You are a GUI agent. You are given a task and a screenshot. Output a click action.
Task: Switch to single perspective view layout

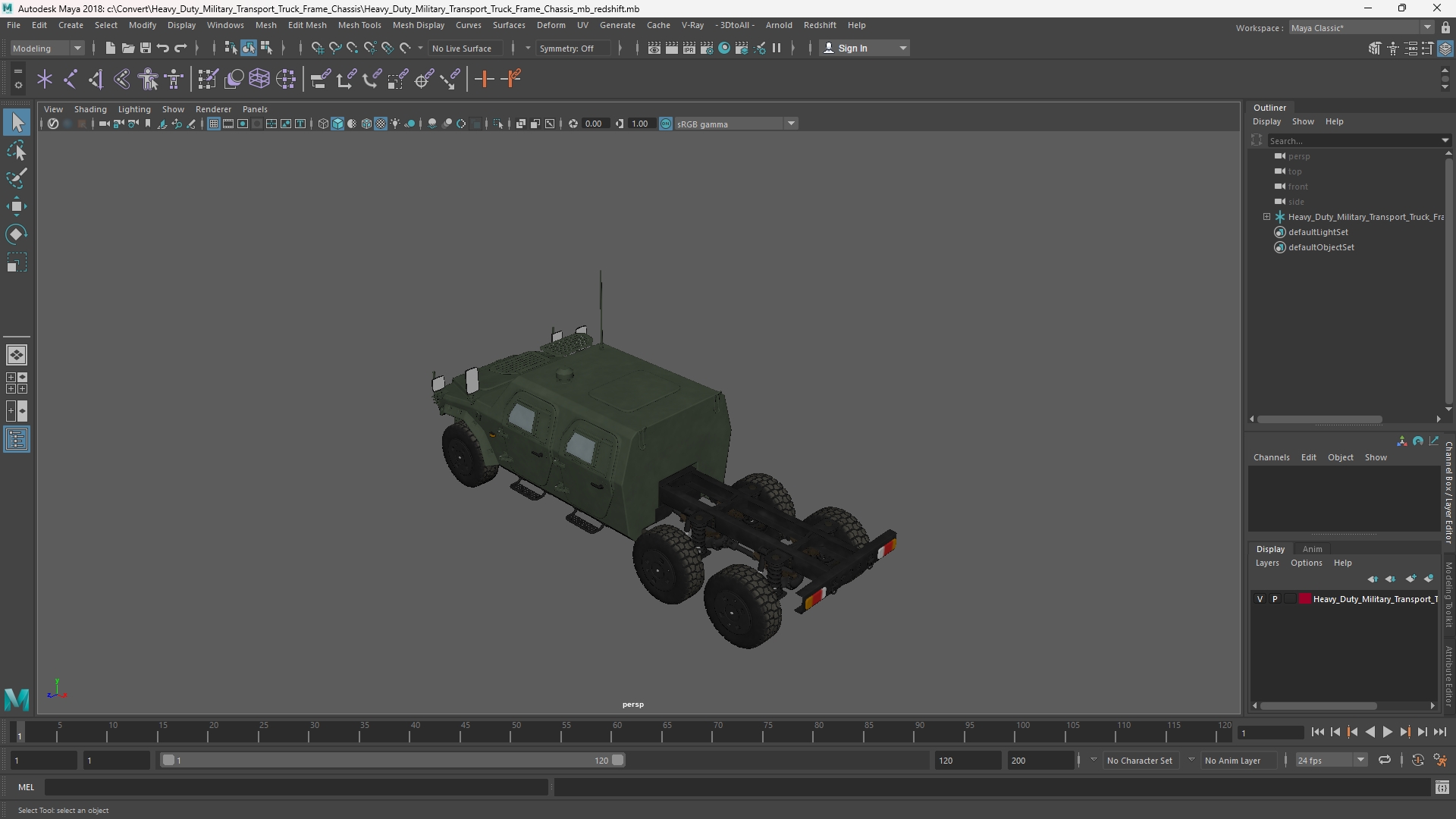17,355
